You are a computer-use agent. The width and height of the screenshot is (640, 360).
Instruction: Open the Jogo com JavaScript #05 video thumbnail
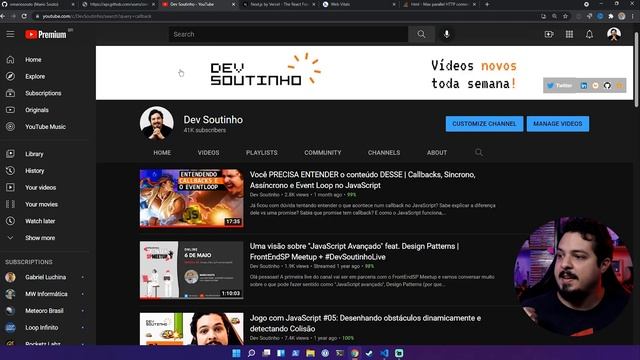pyautogui.click(x=191, y=329)
